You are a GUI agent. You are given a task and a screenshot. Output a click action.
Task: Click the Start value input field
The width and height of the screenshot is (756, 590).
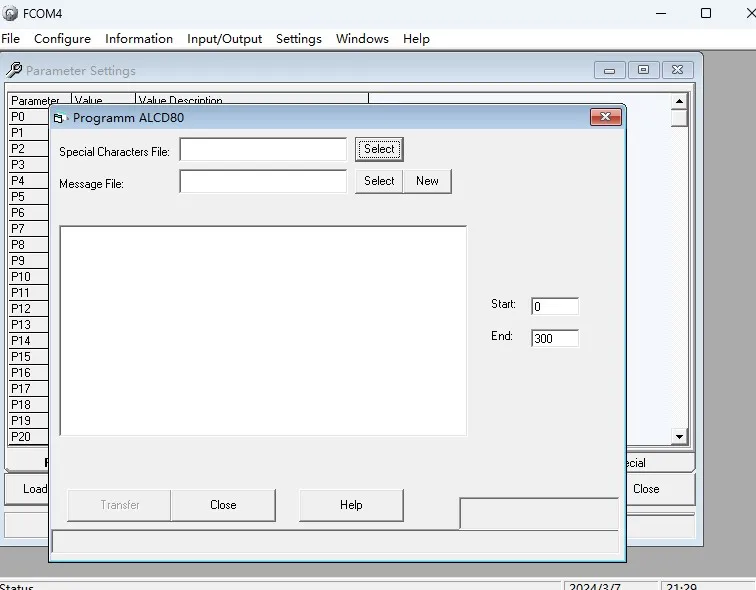click(x=554, y=306)
